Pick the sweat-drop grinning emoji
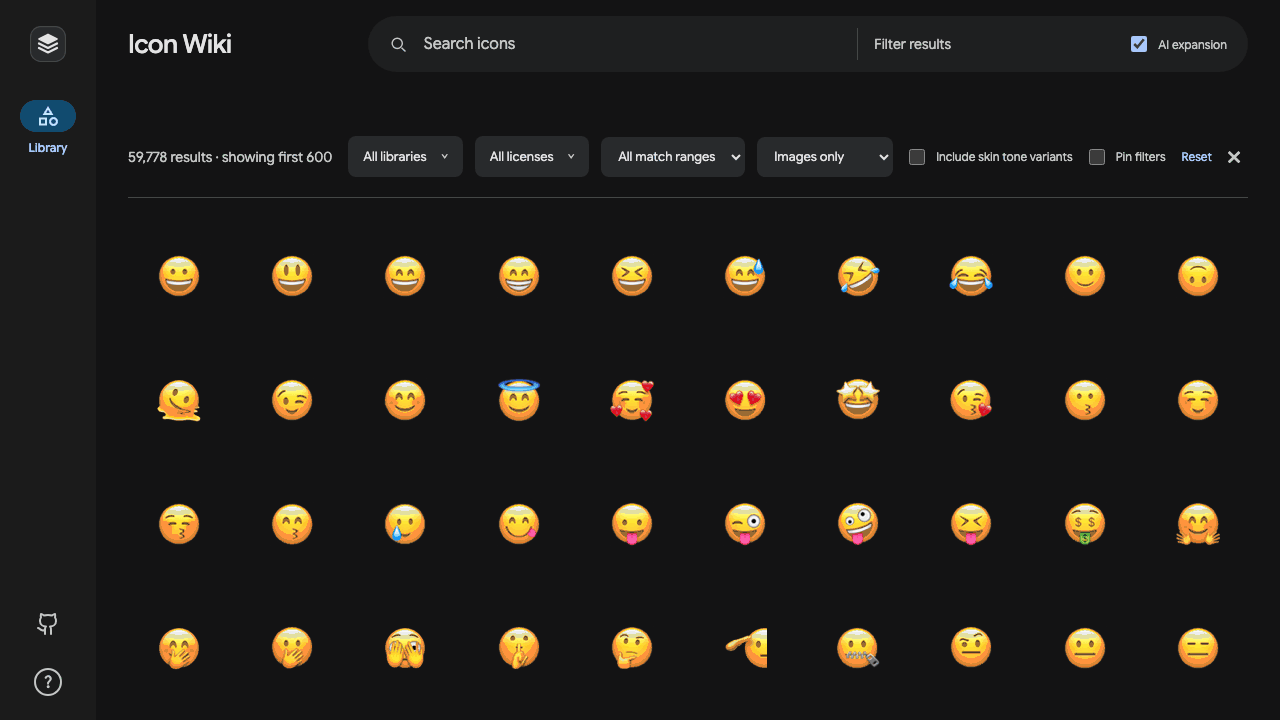1280x720 pixels. coord(745,276)
